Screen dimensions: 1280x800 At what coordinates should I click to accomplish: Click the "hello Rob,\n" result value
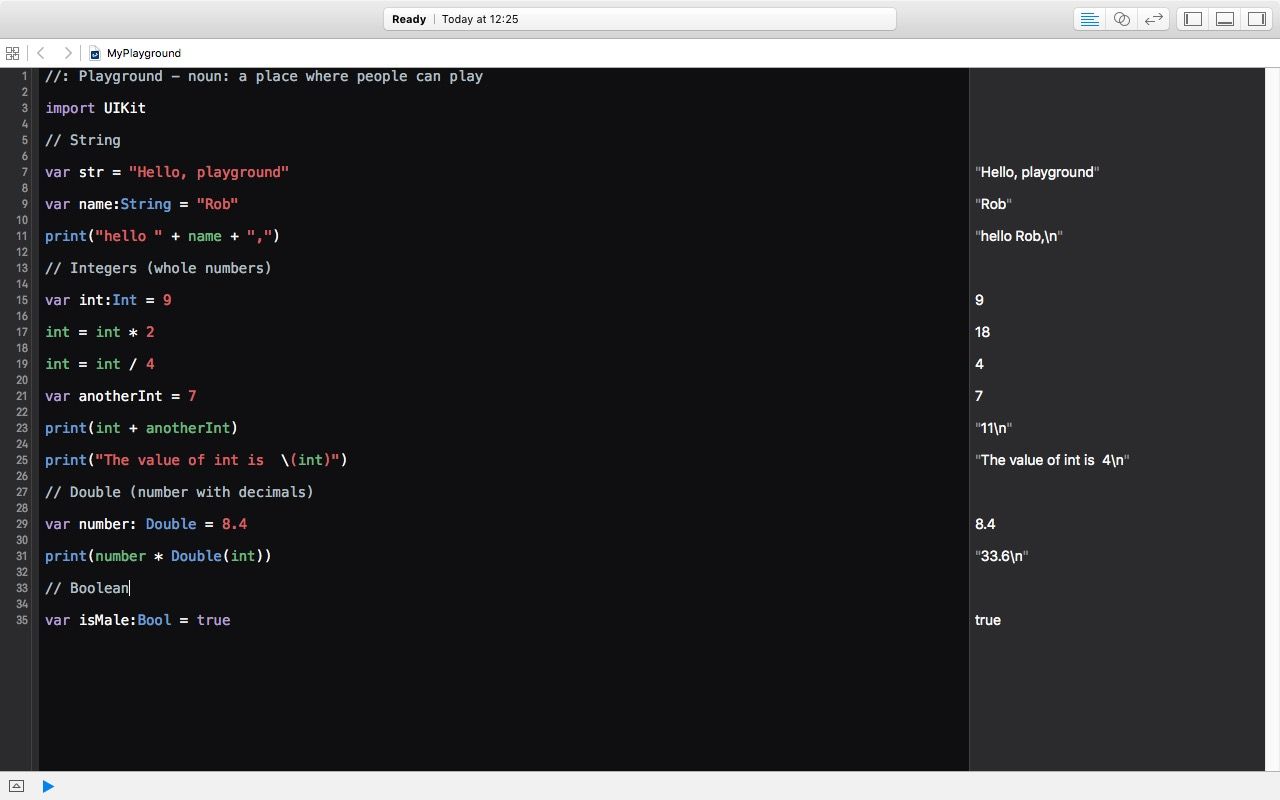click(x=1018, y=236)
